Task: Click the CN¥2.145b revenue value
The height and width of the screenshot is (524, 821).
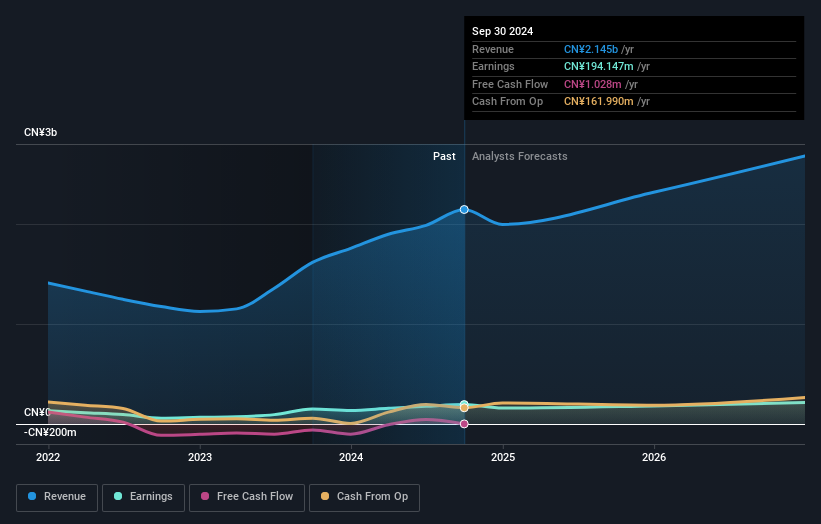Action: (591, 49)
